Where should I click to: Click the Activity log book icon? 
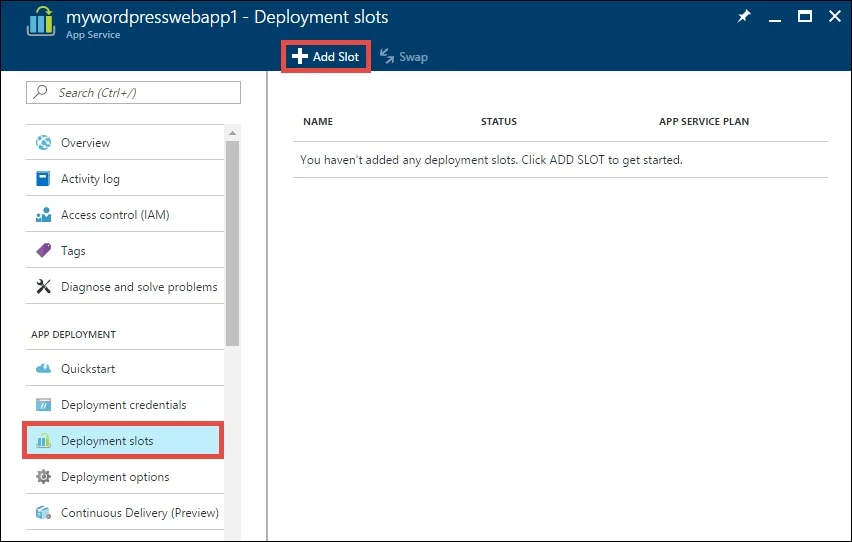tap(43, 178)
